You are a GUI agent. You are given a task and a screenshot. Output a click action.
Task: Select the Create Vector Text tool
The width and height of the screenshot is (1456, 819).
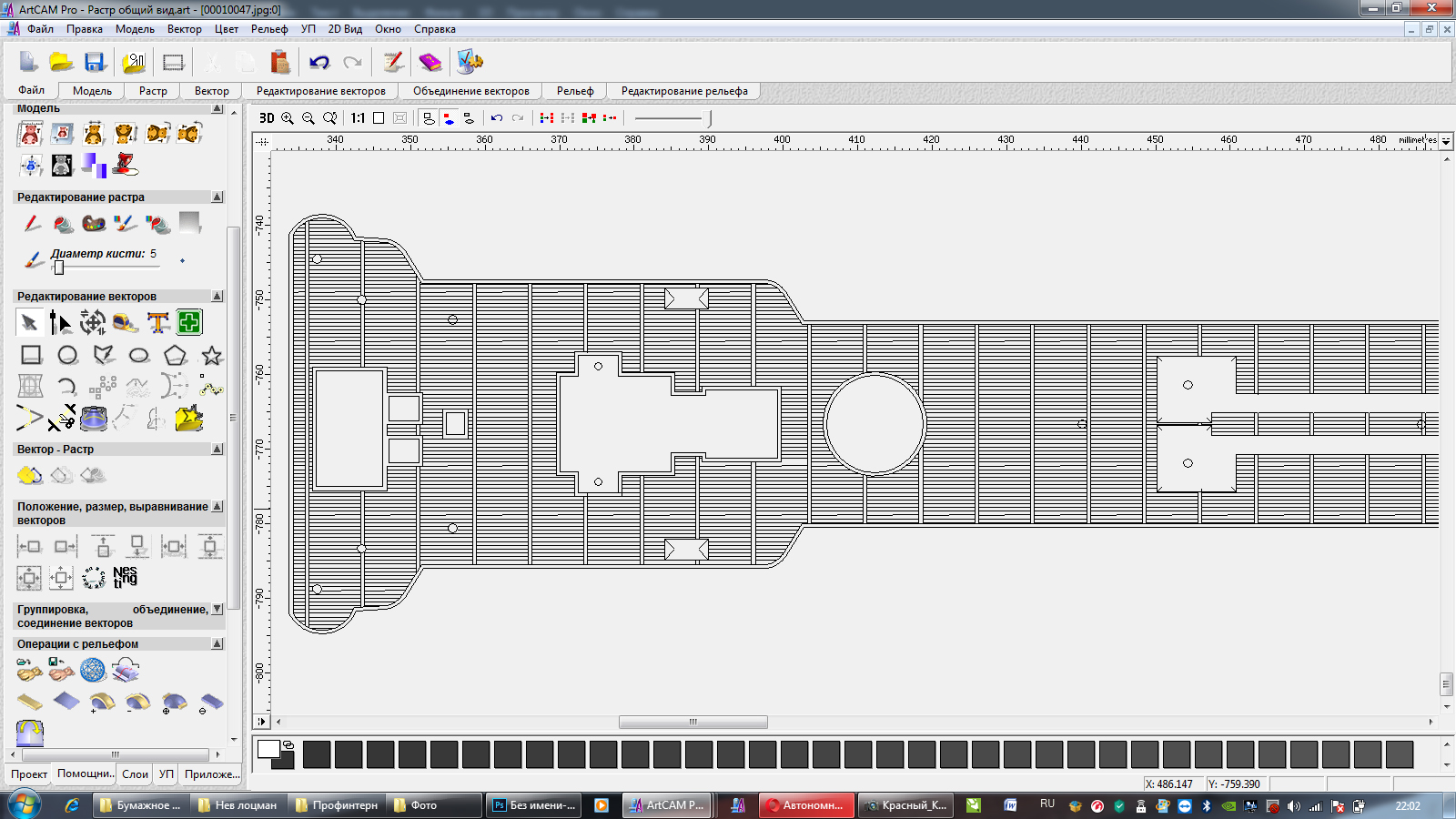tap(158, 323)
